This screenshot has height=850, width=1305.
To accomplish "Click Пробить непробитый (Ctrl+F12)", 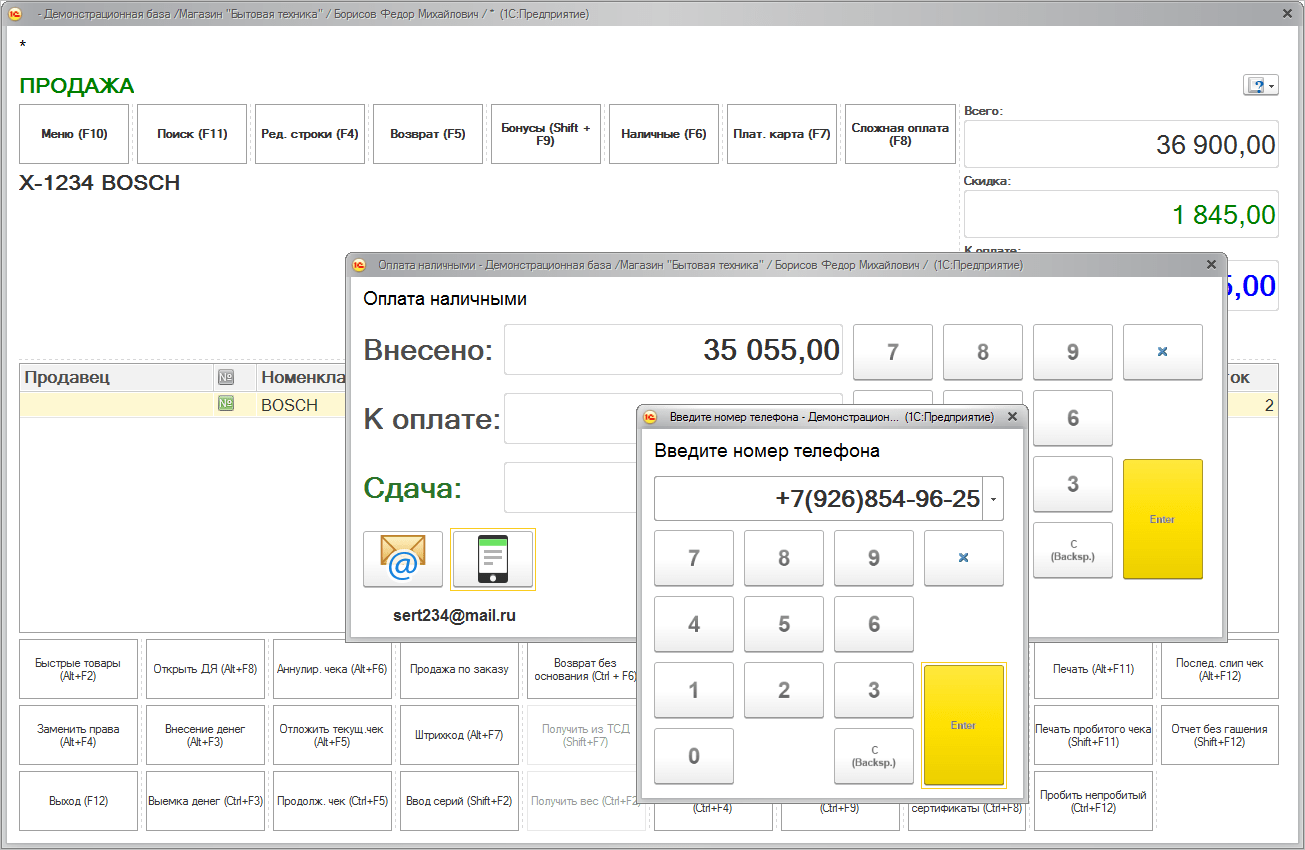I will [x=1093, y=801].
